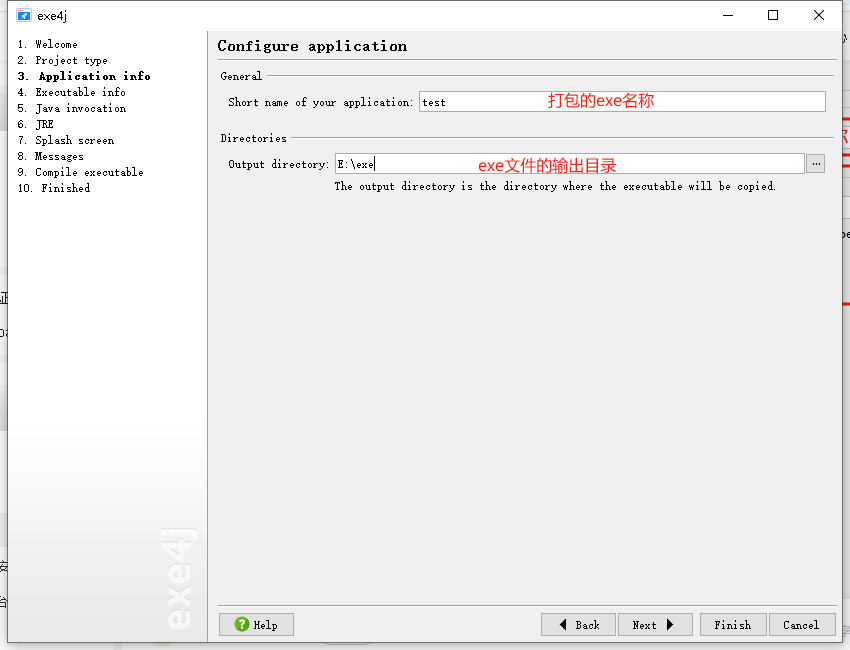
Task: Click the Help button at bottom left
Action: pos(256,624)
